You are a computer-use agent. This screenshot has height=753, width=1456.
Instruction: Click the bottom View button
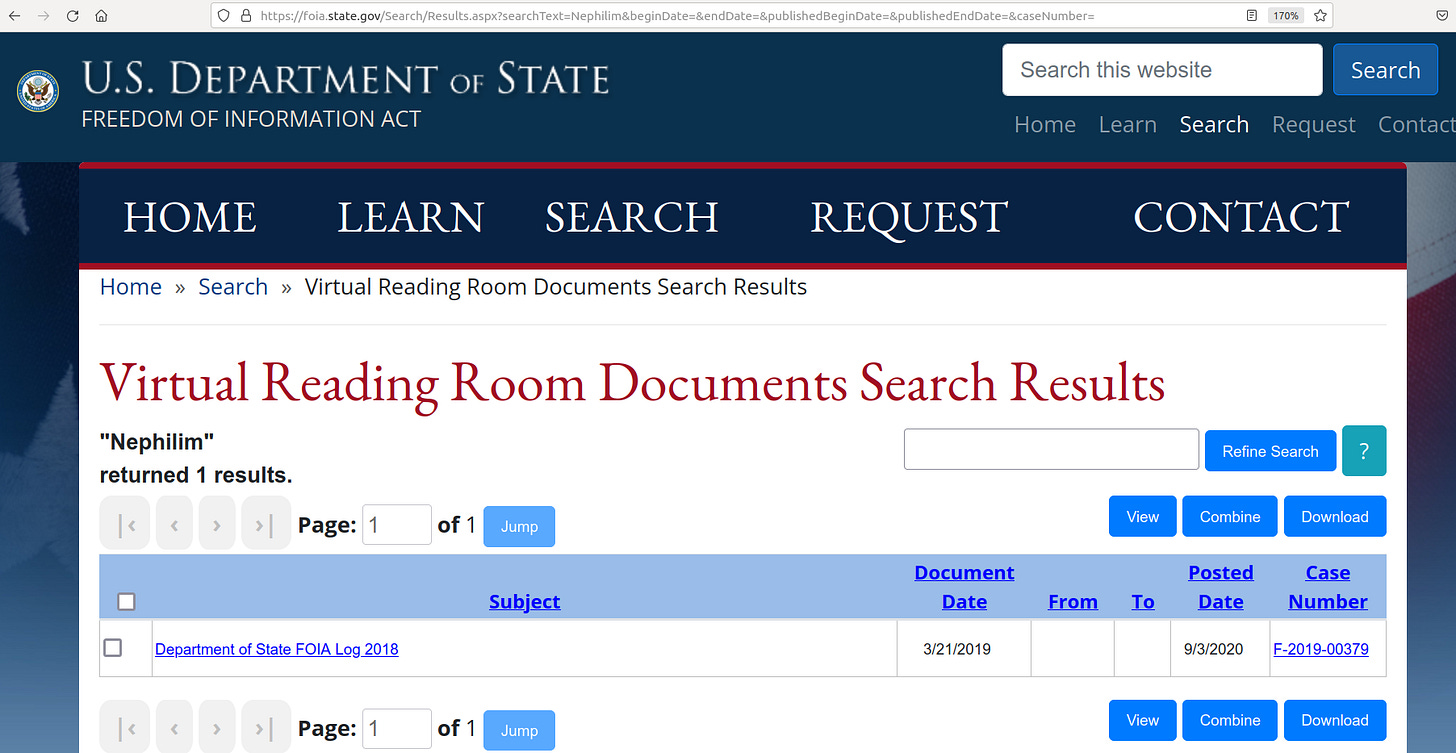click(1142, 720)
